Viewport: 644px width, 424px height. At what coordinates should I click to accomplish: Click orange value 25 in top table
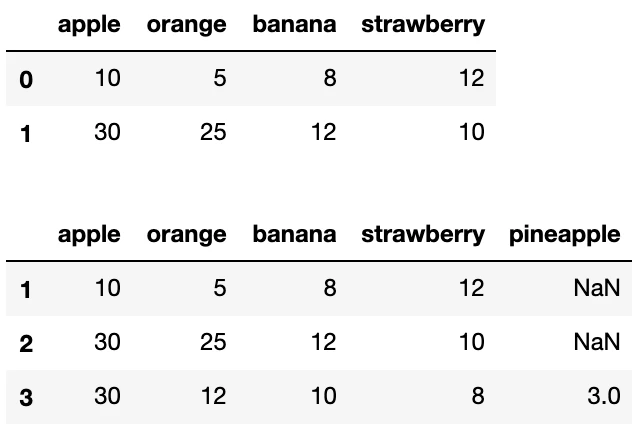(x=213, y=132)
